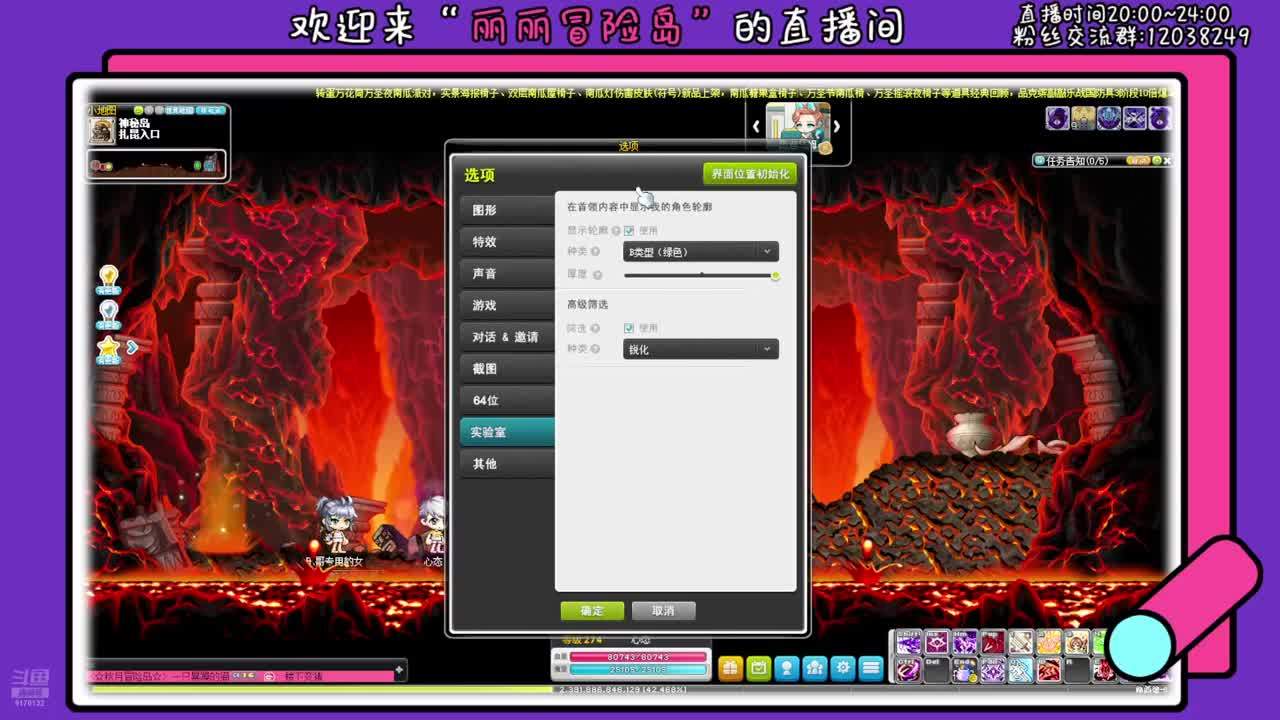Open the green calendar event icon
Image resolution: width=1280 pixels, height=720 pixels.
click(759, 668)
